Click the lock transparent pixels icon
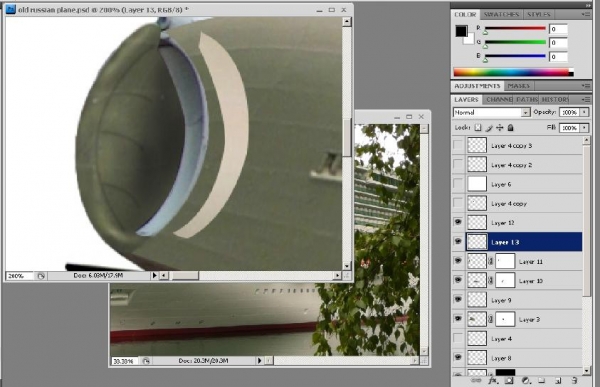Screen dimensions: 600x387 [x=478, y=127]
